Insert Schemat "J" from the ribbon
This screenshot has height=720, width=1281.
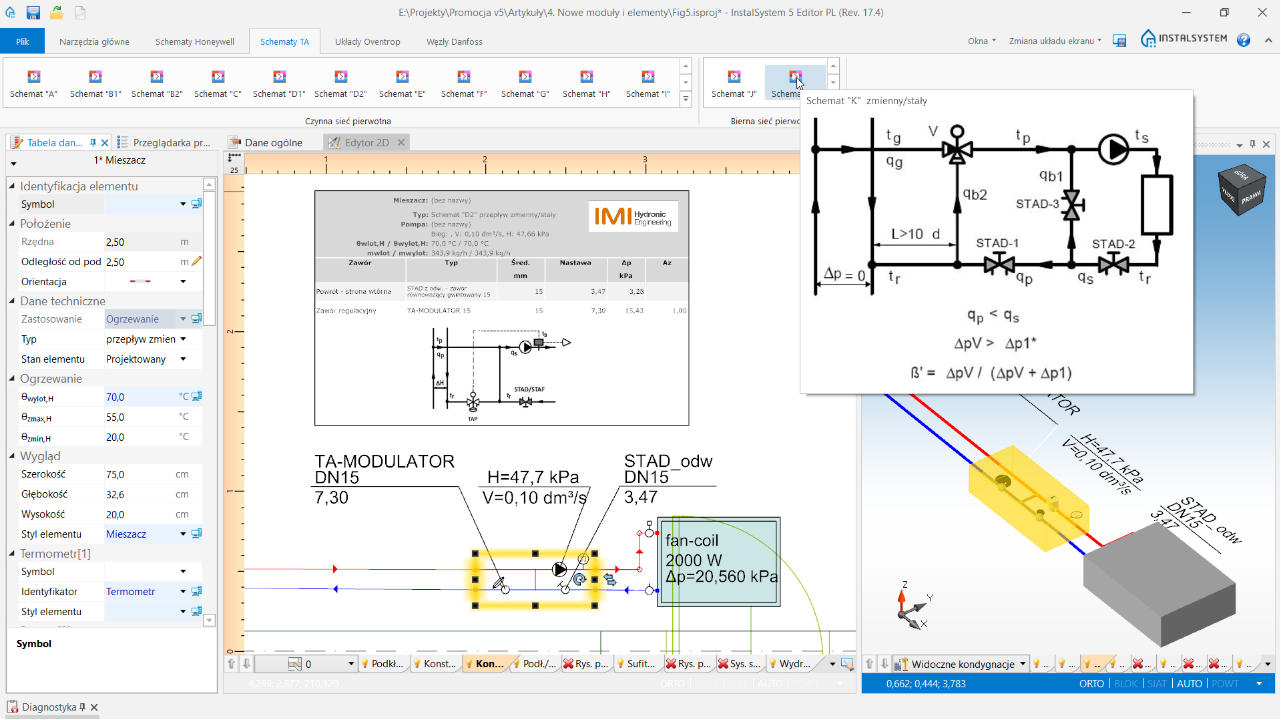[x=734, y=84]
